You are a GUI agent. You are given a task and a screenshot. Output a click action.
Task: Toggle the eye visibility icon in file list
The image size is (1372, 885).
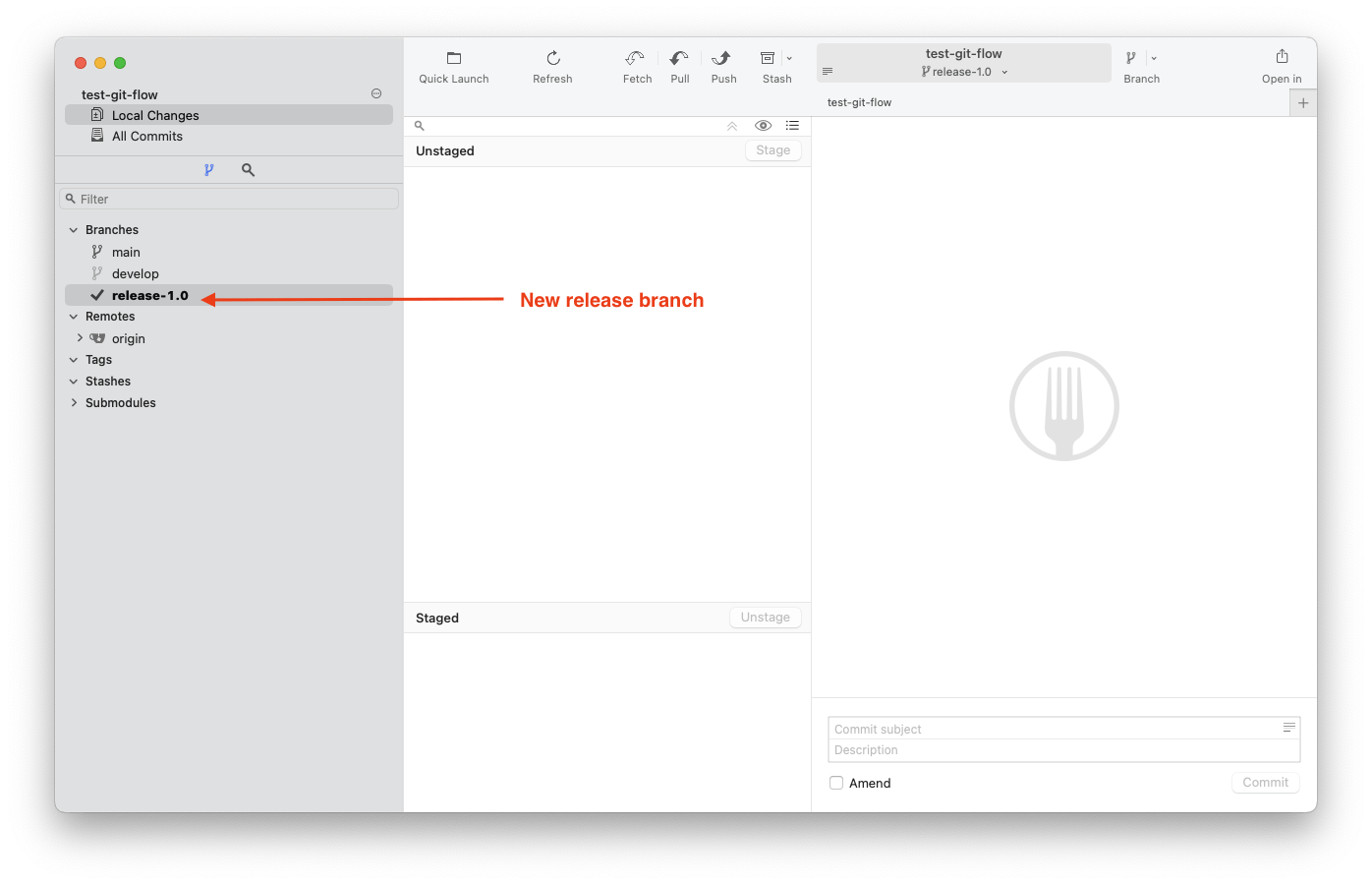point(763,126)
